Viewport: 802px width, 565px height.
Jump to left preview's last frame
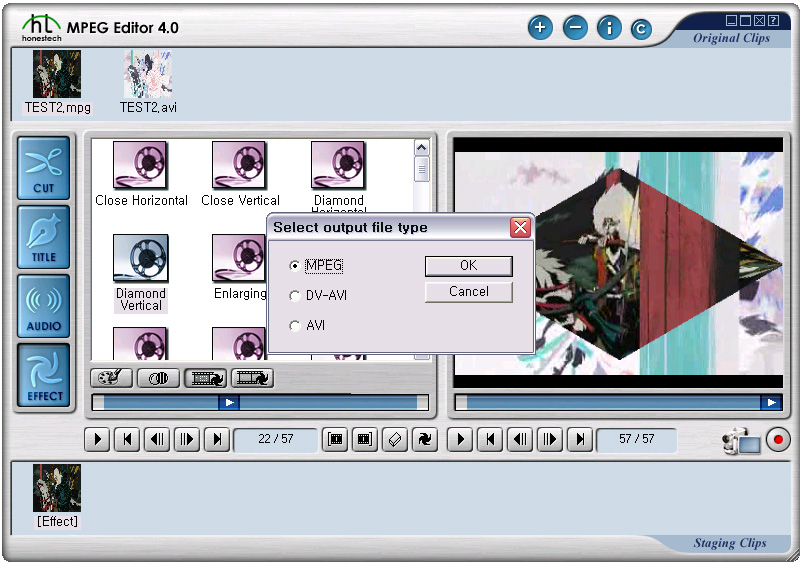(x=217, y=439)
